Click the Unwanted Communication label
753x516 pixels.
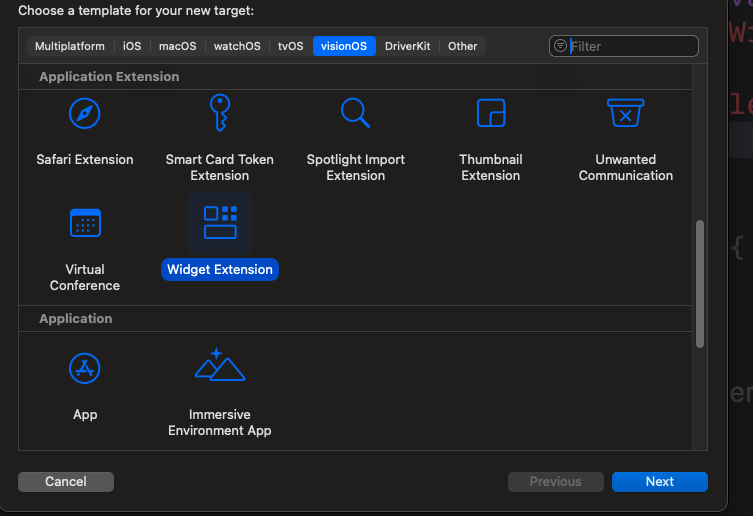coord(626,167)
